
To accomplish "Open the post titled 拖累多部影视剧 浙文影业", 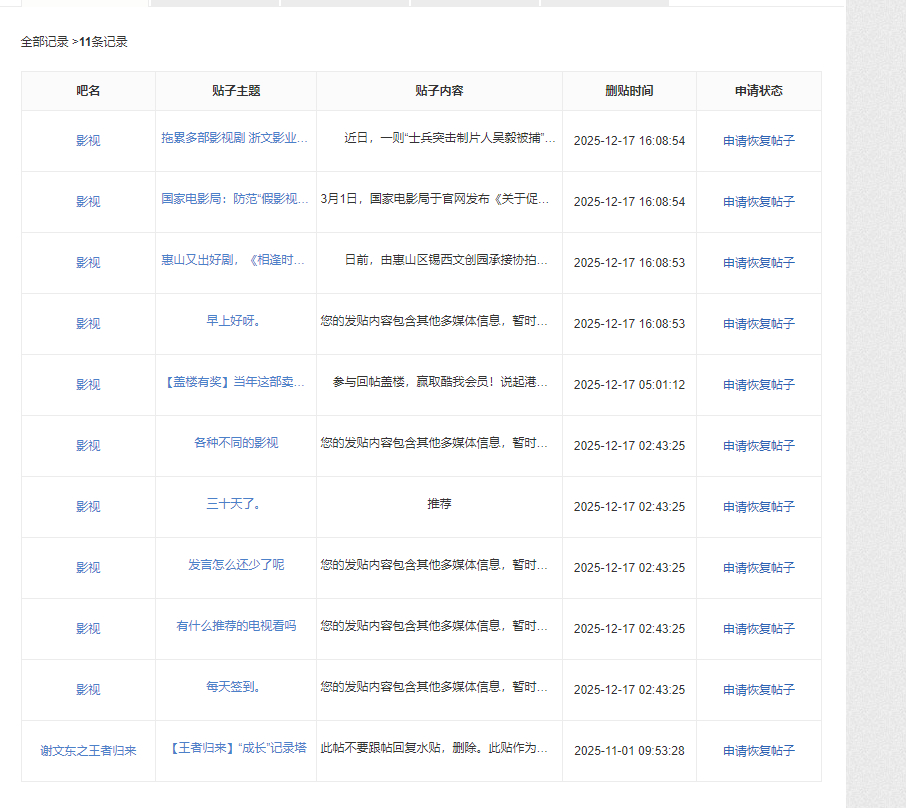I will coord(235,138).
